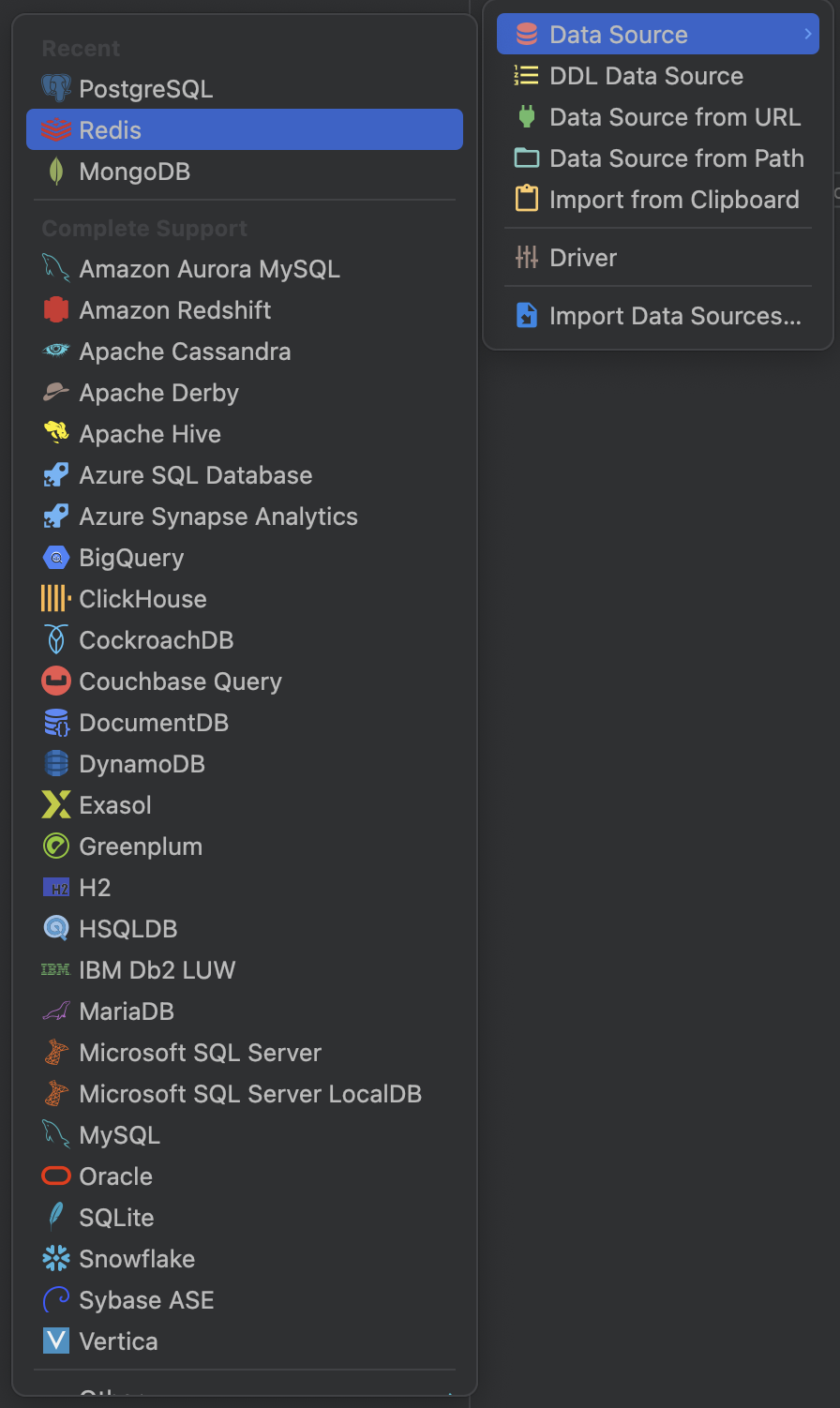This screenshot has width=840, height=1408.
Task: Select Data Source from URL
Action: pyautogui.click(x=658, y=117)
